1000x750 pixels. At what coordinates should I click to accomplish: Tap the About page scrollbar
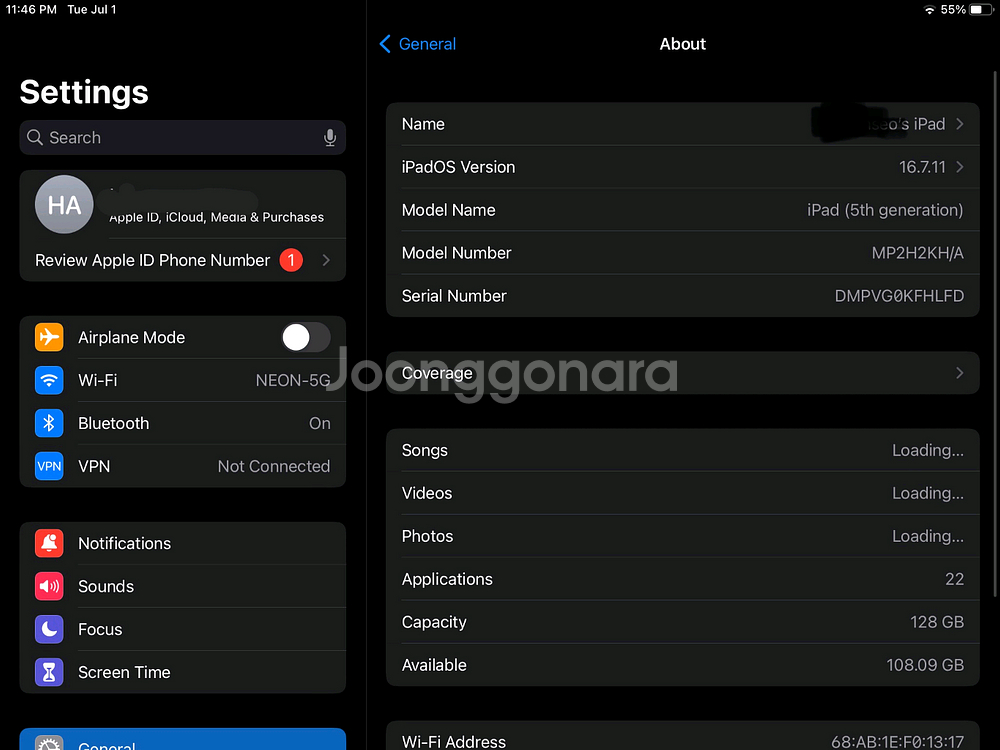pyautogui.click(x=995, y=334)
